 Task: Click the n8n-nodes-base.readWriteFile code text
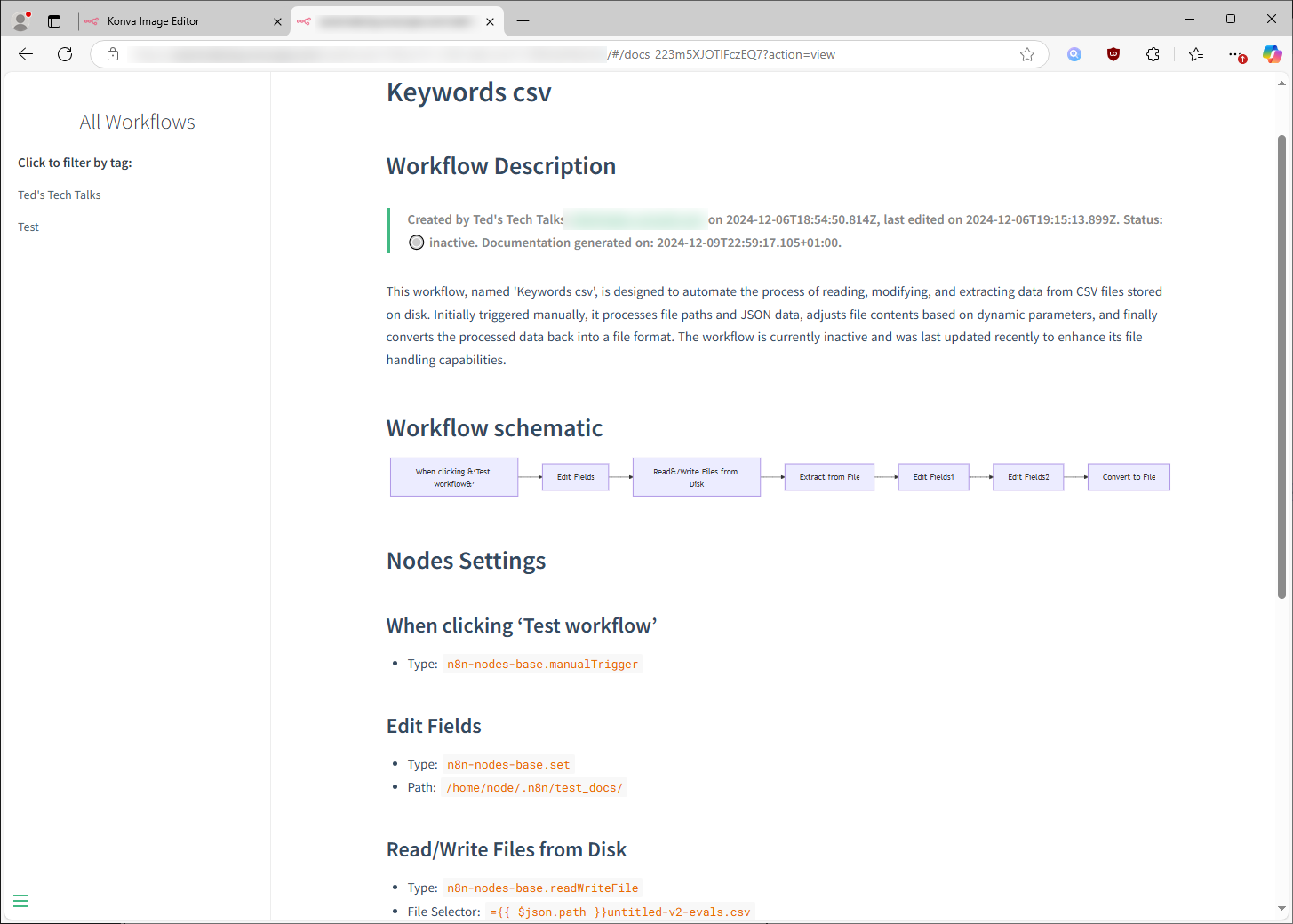(x=542, y=888)
